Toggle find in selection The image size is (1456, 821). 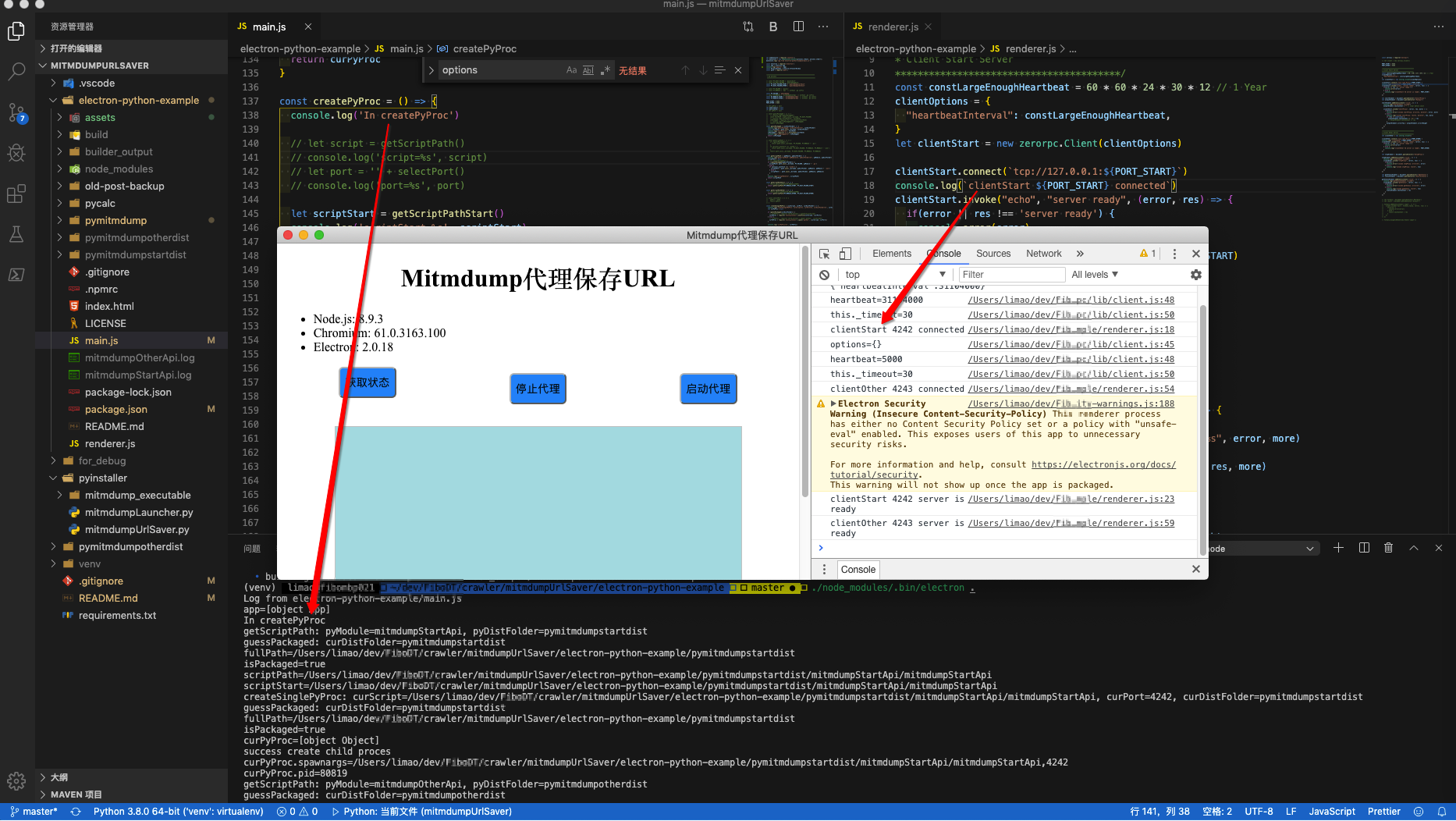click(x=720, y=70)
